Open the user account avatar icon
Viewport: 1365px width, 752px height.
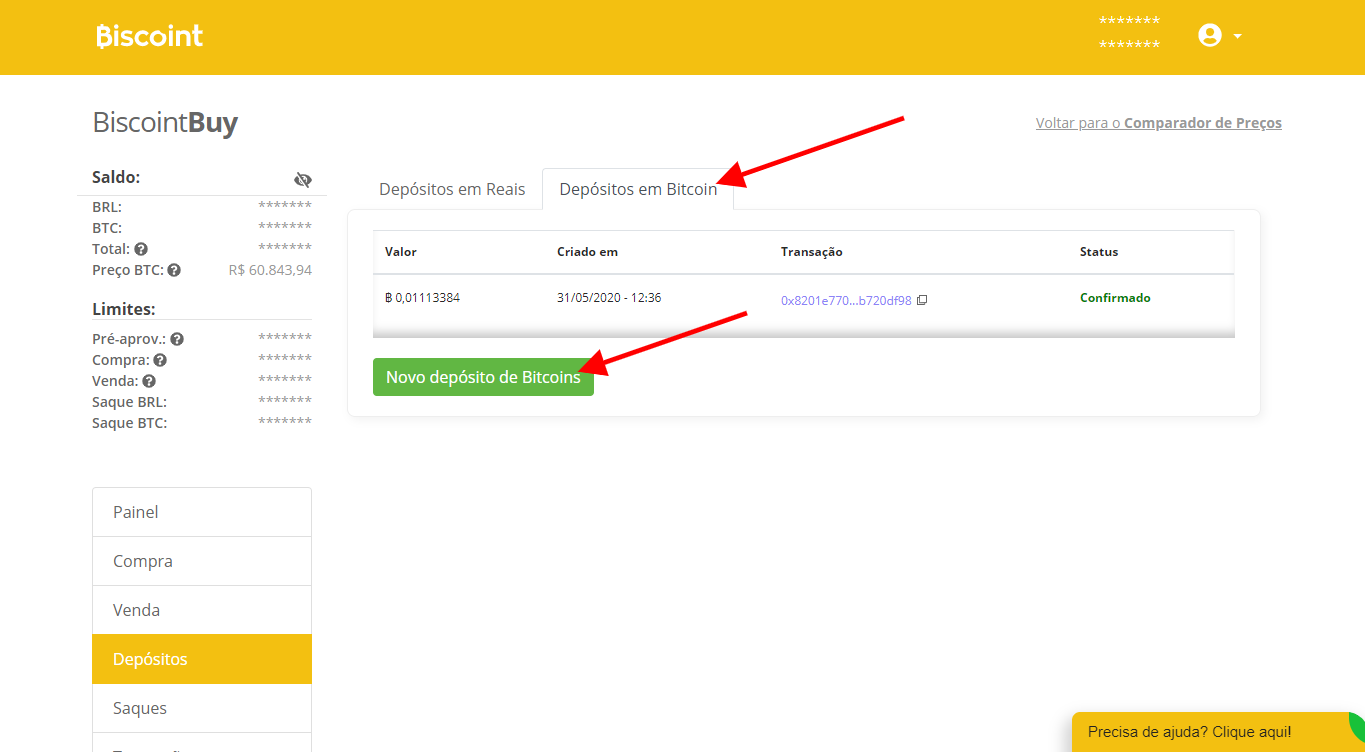1210,36
